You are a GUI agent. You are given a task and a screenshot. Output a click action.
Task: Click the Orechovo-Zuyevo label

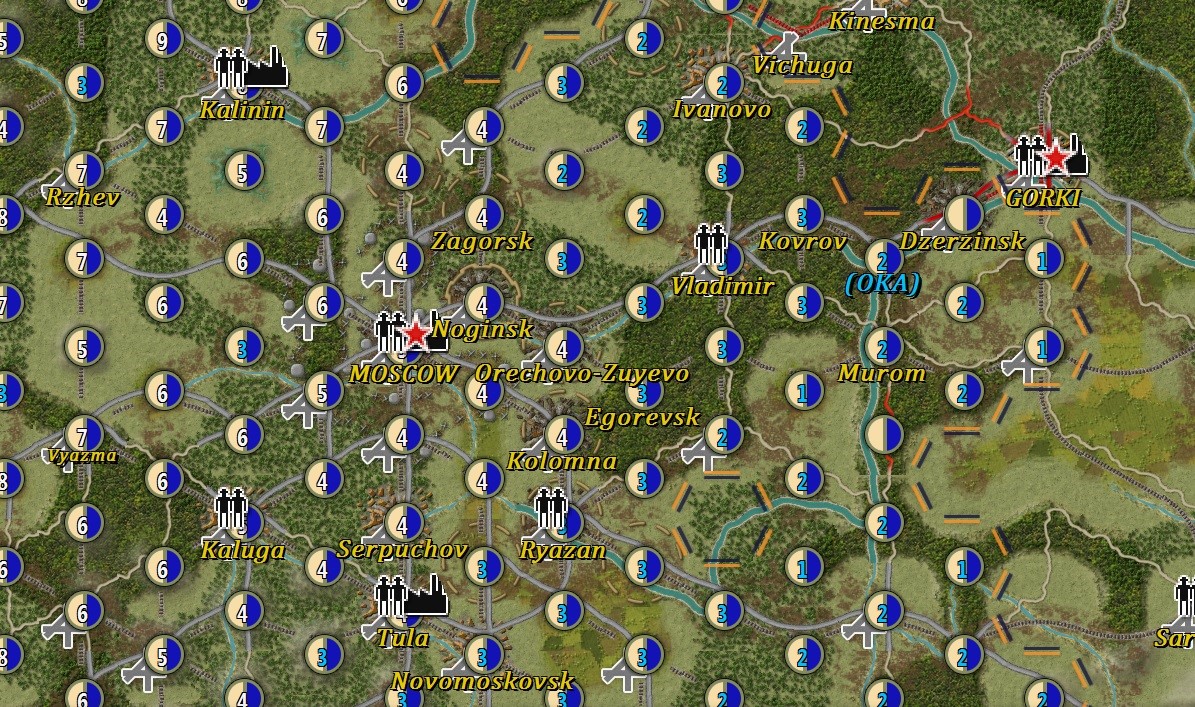click(582, 373)
